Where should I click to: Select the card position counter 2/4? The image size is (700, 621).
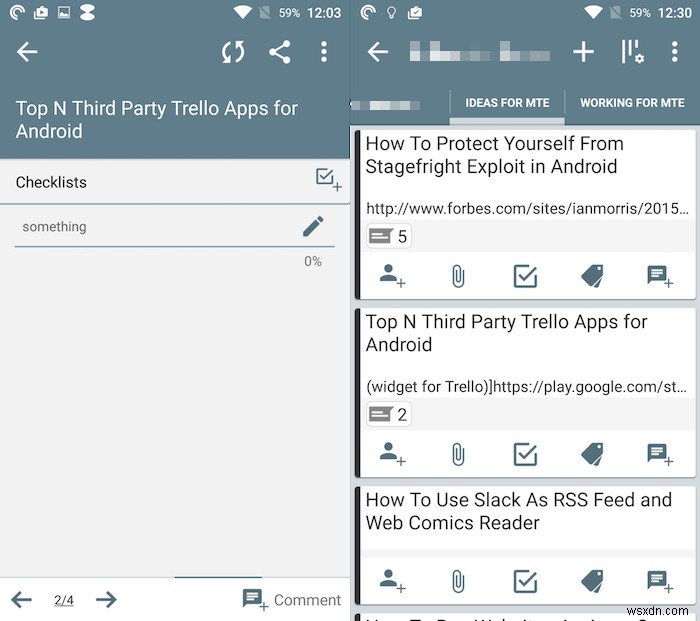[64, 600]
